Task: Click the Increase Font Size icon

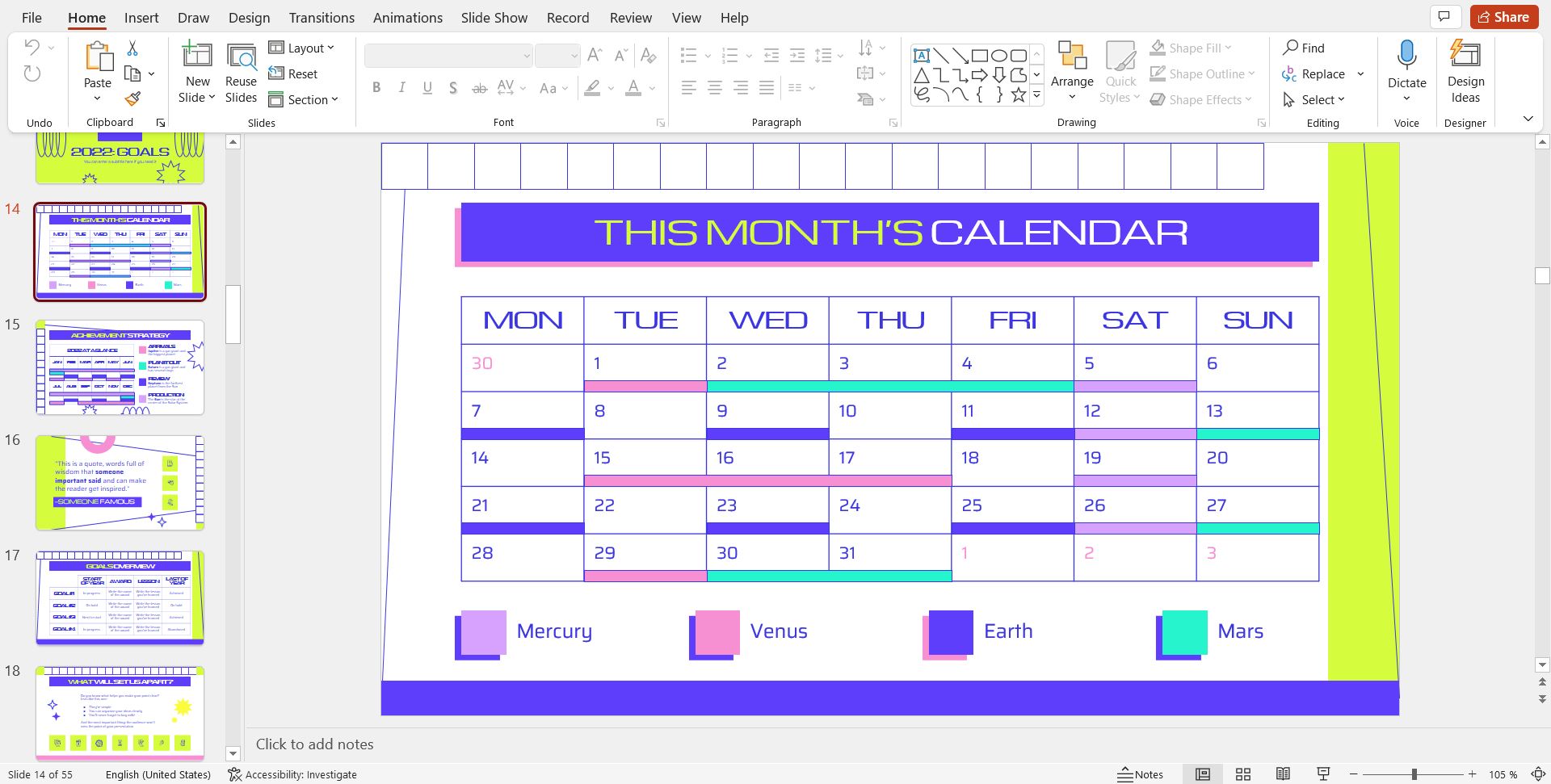Action: pyautogui.click(x=594, y=55)
